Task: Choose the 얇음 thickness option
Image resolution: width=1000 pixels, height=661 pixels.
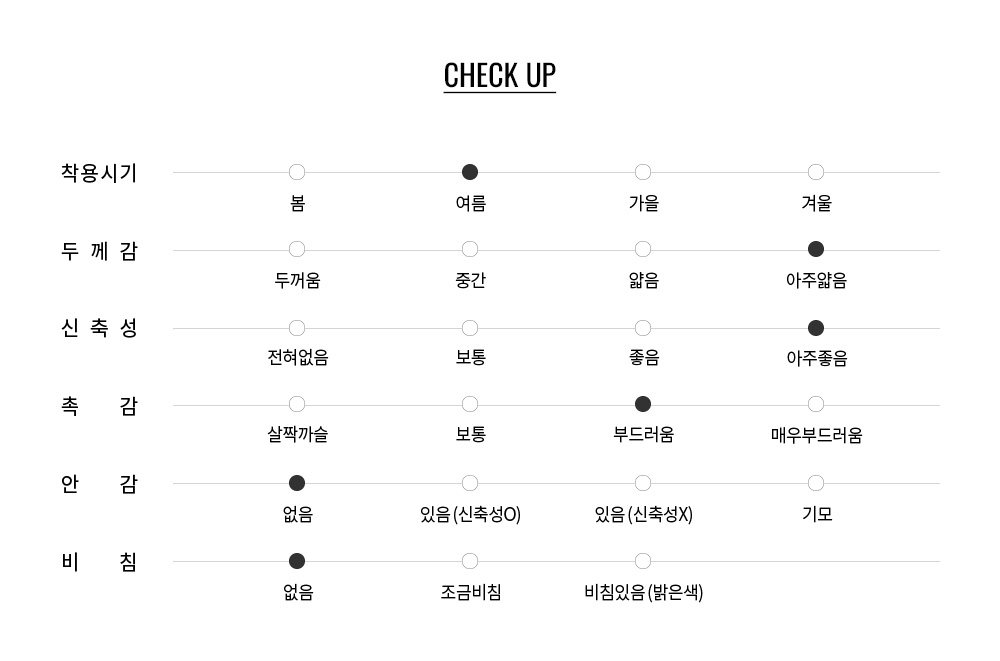Action: pyautogui.click(x=643, y=249)
